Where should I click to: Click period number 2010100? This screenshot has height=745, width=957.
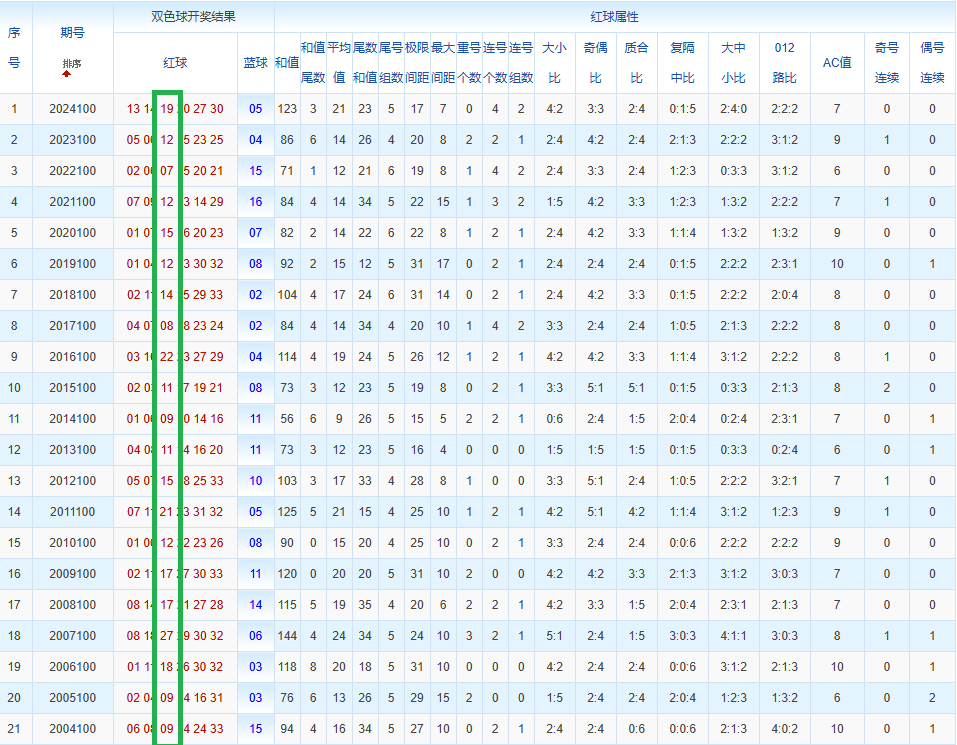tap(73, 543)
